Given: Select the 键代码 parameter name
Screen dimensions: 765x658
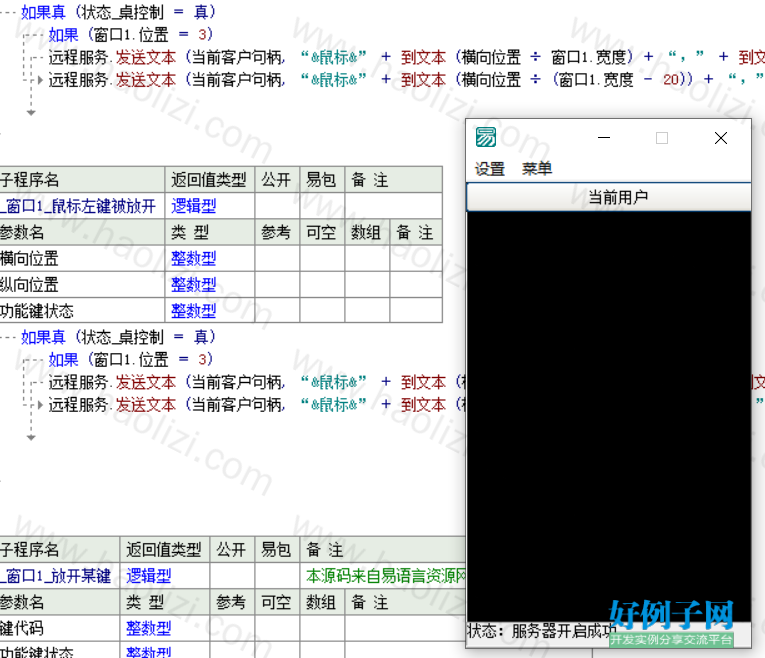Looking at the screenshot, I should (x=22, y=628).
